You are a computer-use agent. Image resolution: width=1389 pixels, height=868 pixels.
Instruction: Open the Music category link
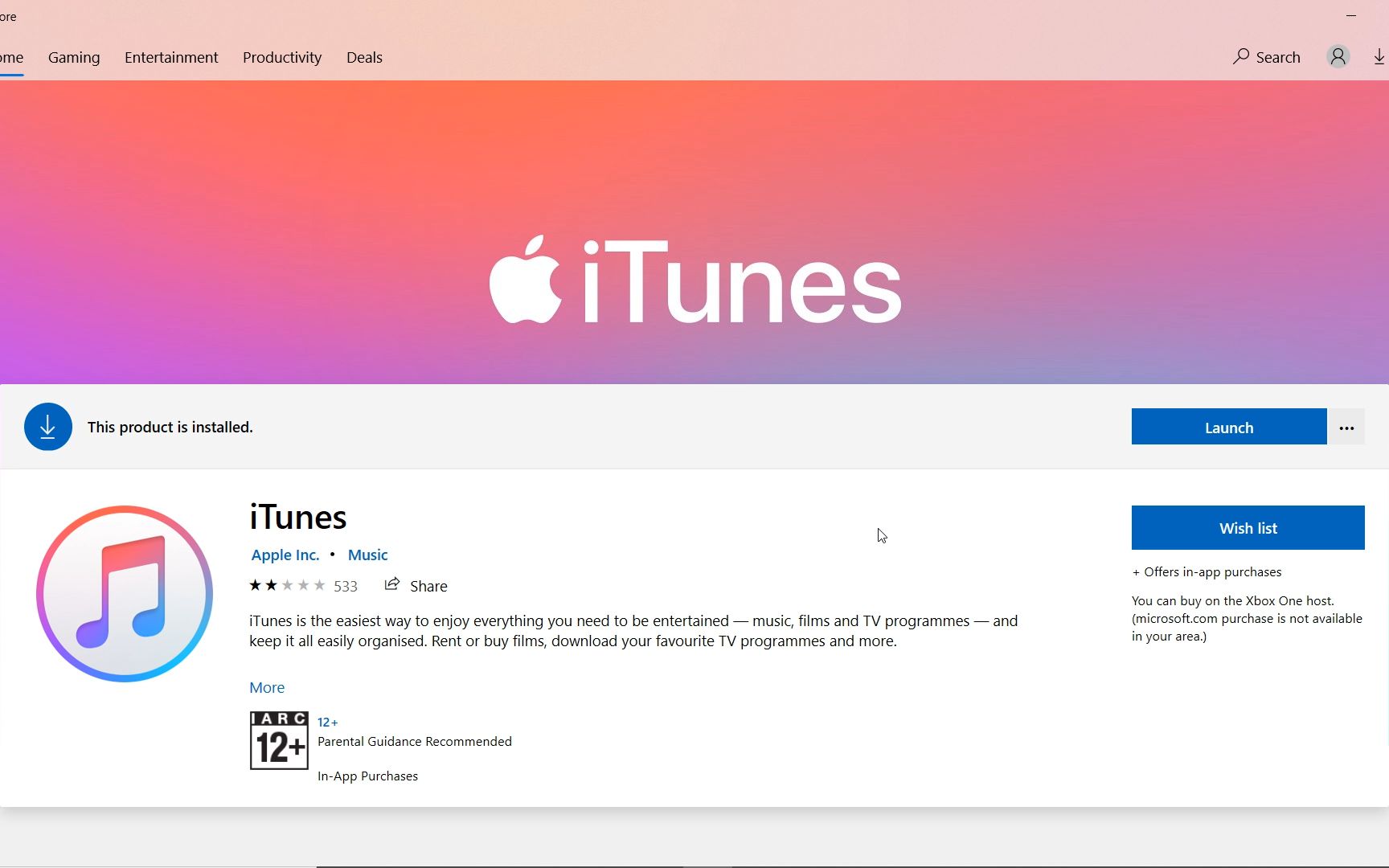(x=367, y=555)
